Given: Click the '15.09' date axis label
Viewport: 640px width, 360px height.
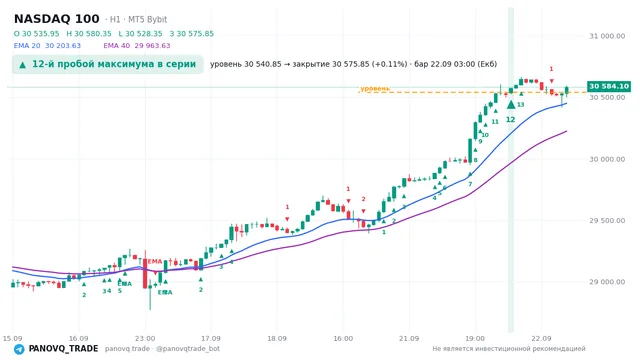Looking at the screenshot, I should click(12, 338).
